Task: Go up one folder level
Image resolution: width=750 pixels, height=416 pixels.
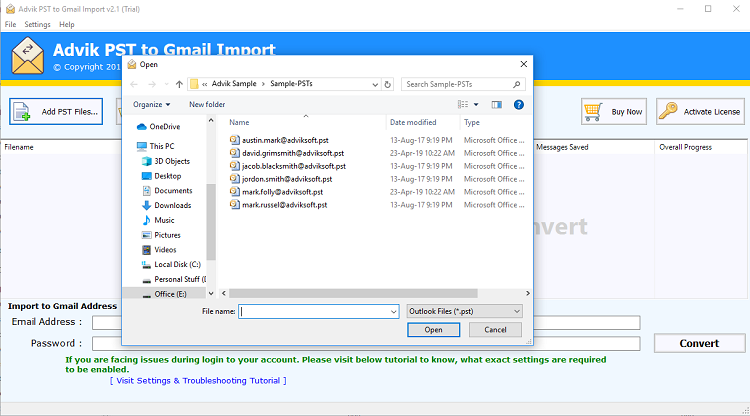Action: [179, 84]
